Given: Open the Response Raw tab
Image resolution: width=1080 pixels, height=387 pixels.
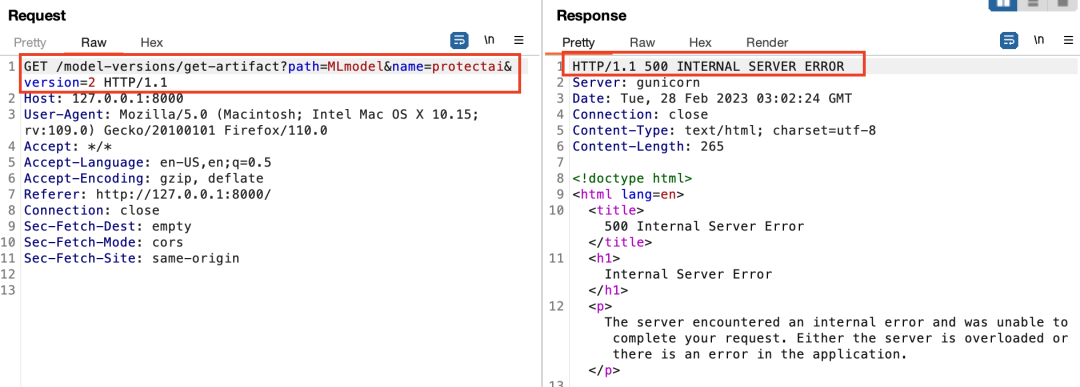Looking at the screenshot, I should pos(642,43).
